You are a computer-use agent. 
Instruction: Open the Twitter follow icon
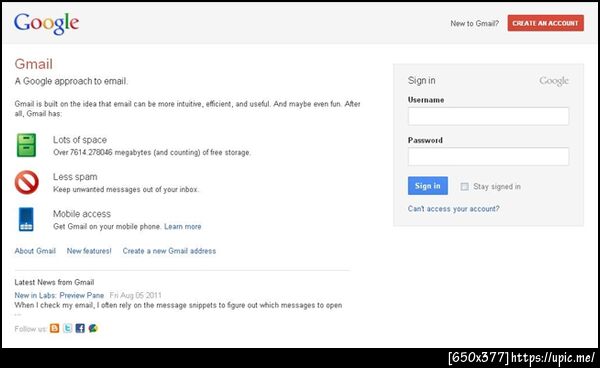click(67, 328)
